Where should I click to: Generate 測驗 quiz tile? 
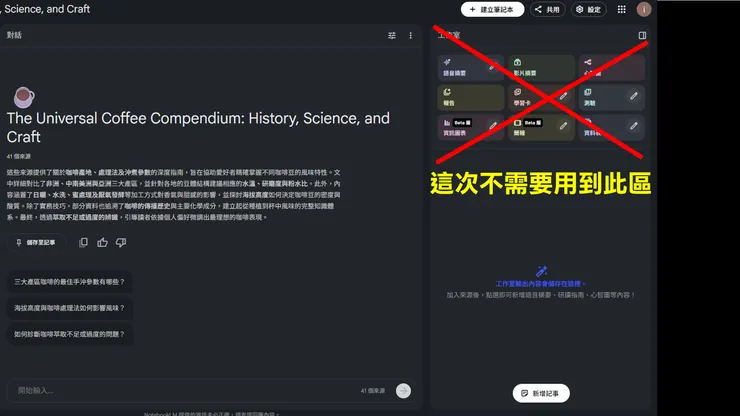point(612,97)
